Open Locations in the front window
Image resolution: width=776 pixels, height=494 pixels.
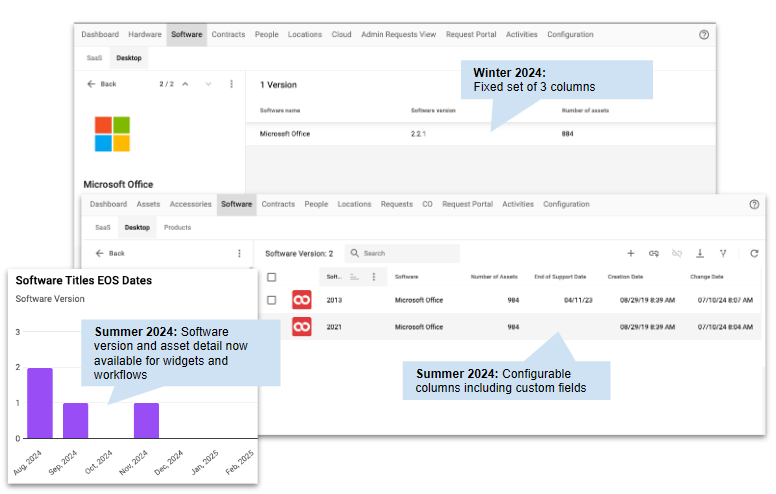pos(354,204)
